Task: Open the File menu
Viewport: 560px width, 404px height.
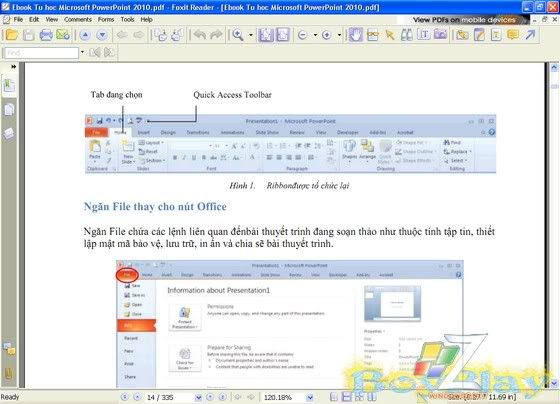Action: coord(18,20)
